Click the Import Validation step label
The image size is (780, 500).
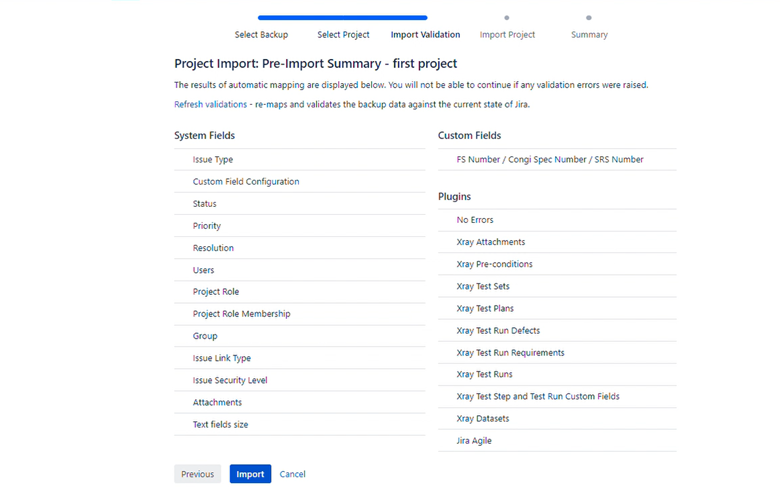(425, 34)
